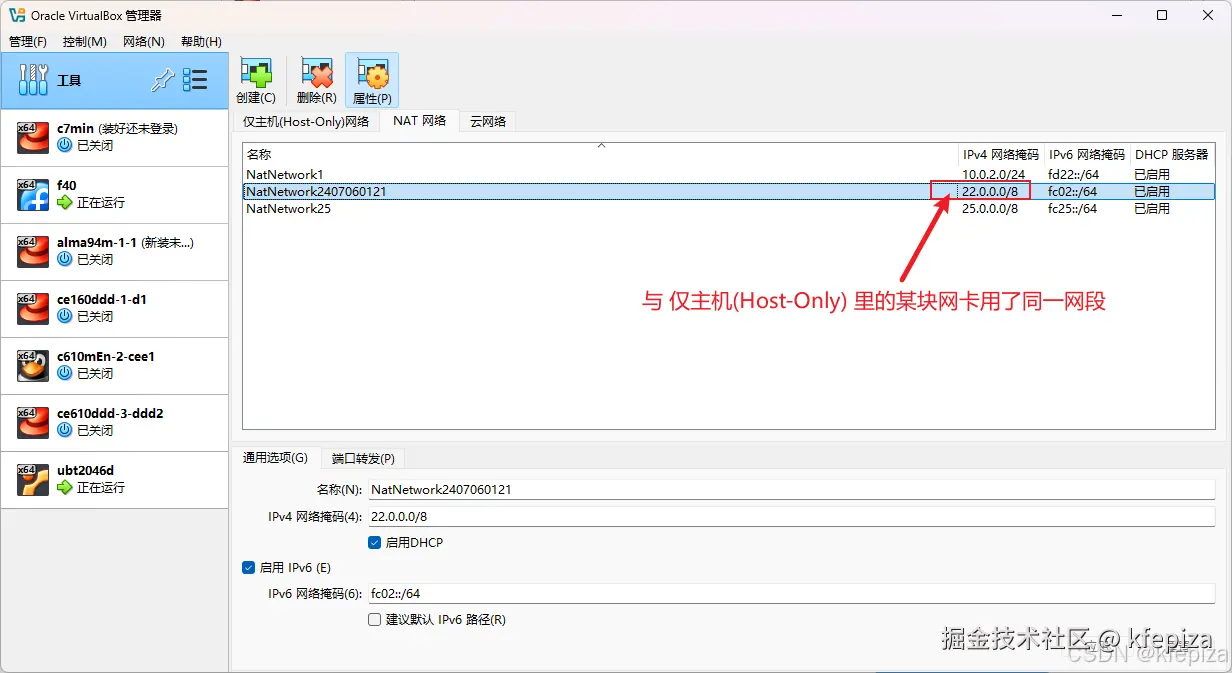Sort by the Name (名称) column header
The height and width of the screenshot is (673, 1232).
coord(600,155)
